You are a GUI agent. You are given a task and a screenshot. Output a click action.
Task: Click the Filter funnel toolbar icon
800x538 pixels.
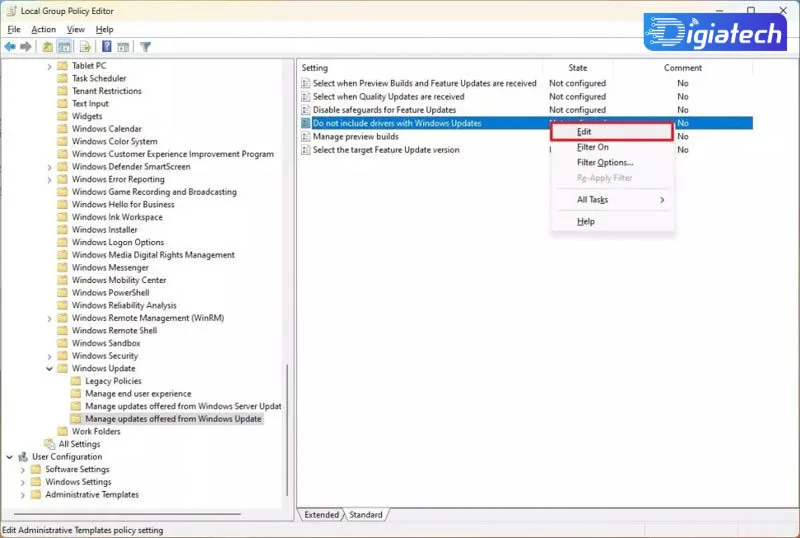145,47
